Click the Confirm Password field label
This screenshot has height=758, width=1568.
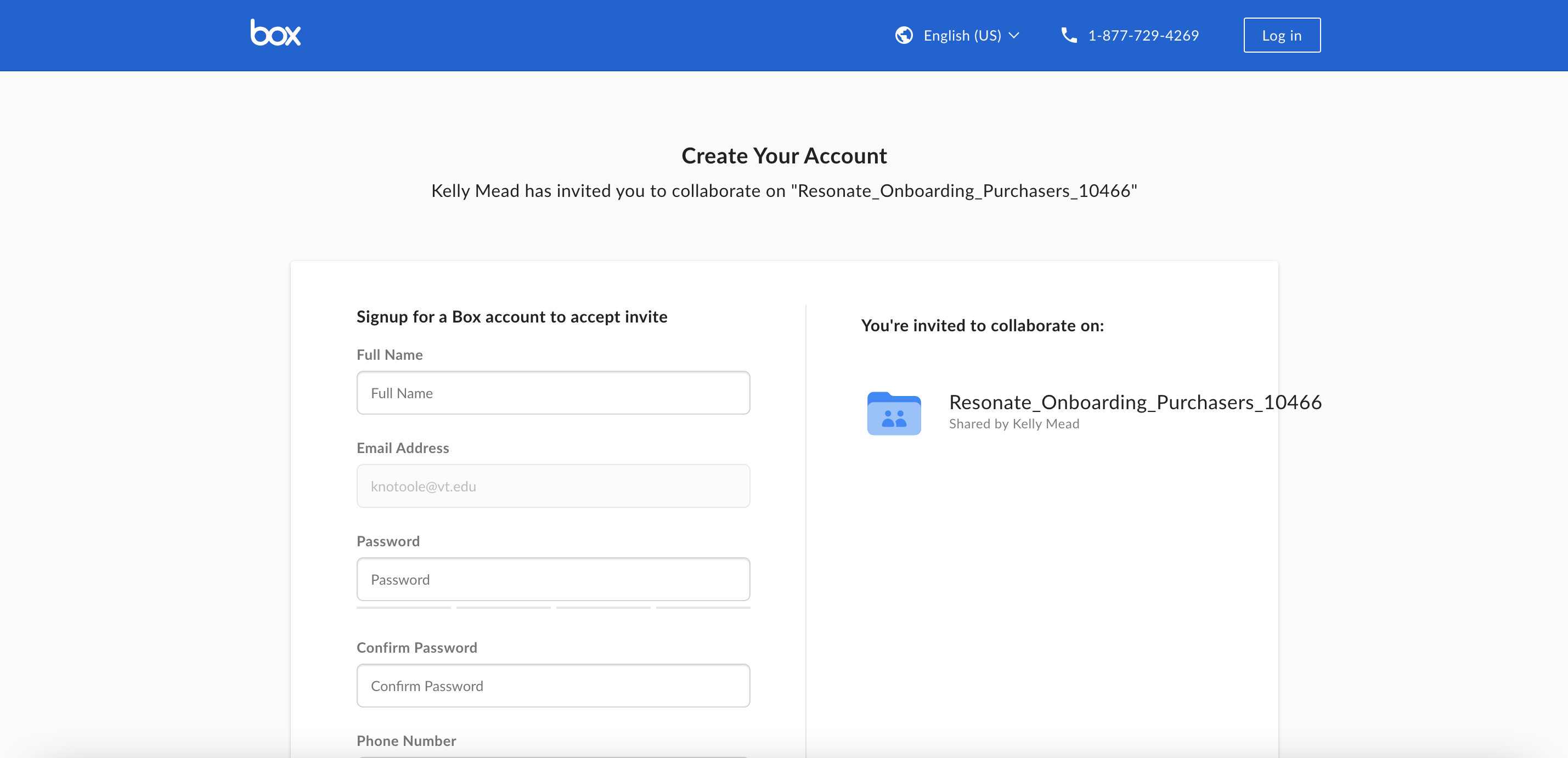[417, 647]
